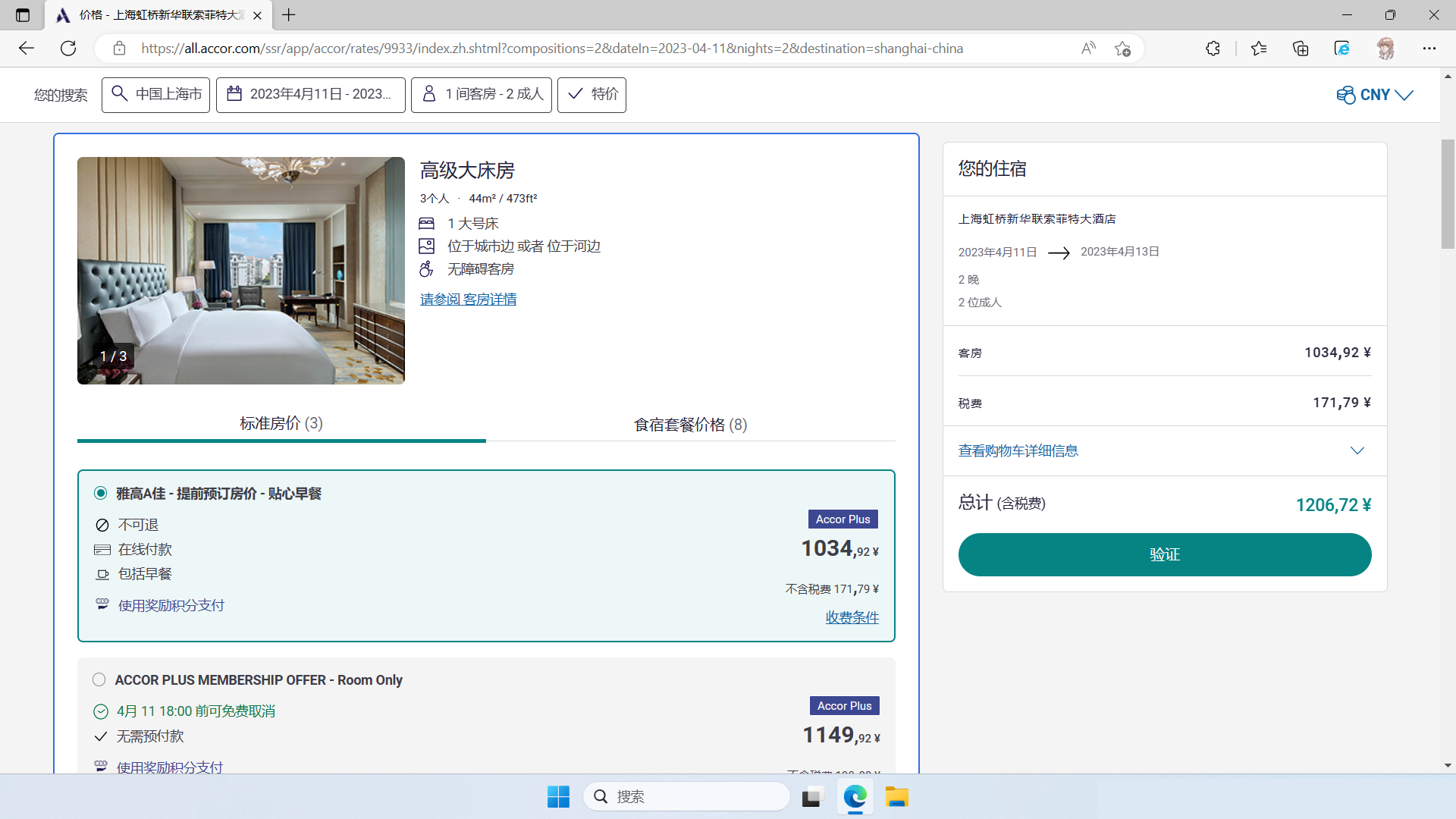Open the room photo gallery thumbnail
The width and height of the screenshot is (1456, 819).
point(241,271)
